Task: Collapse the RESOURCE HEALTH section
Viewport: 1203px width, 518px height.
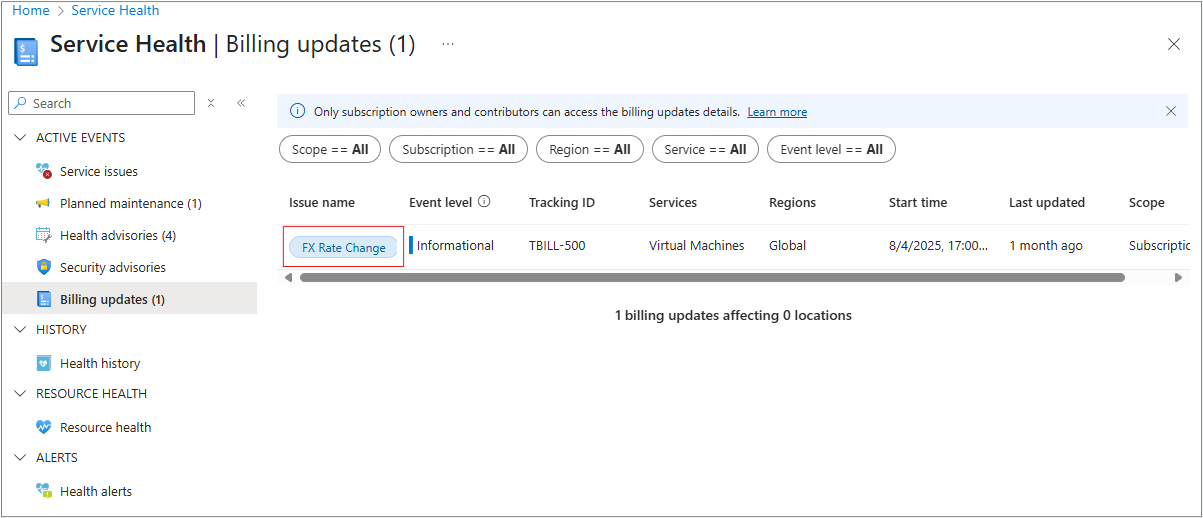Action: (x=21, y=394)
